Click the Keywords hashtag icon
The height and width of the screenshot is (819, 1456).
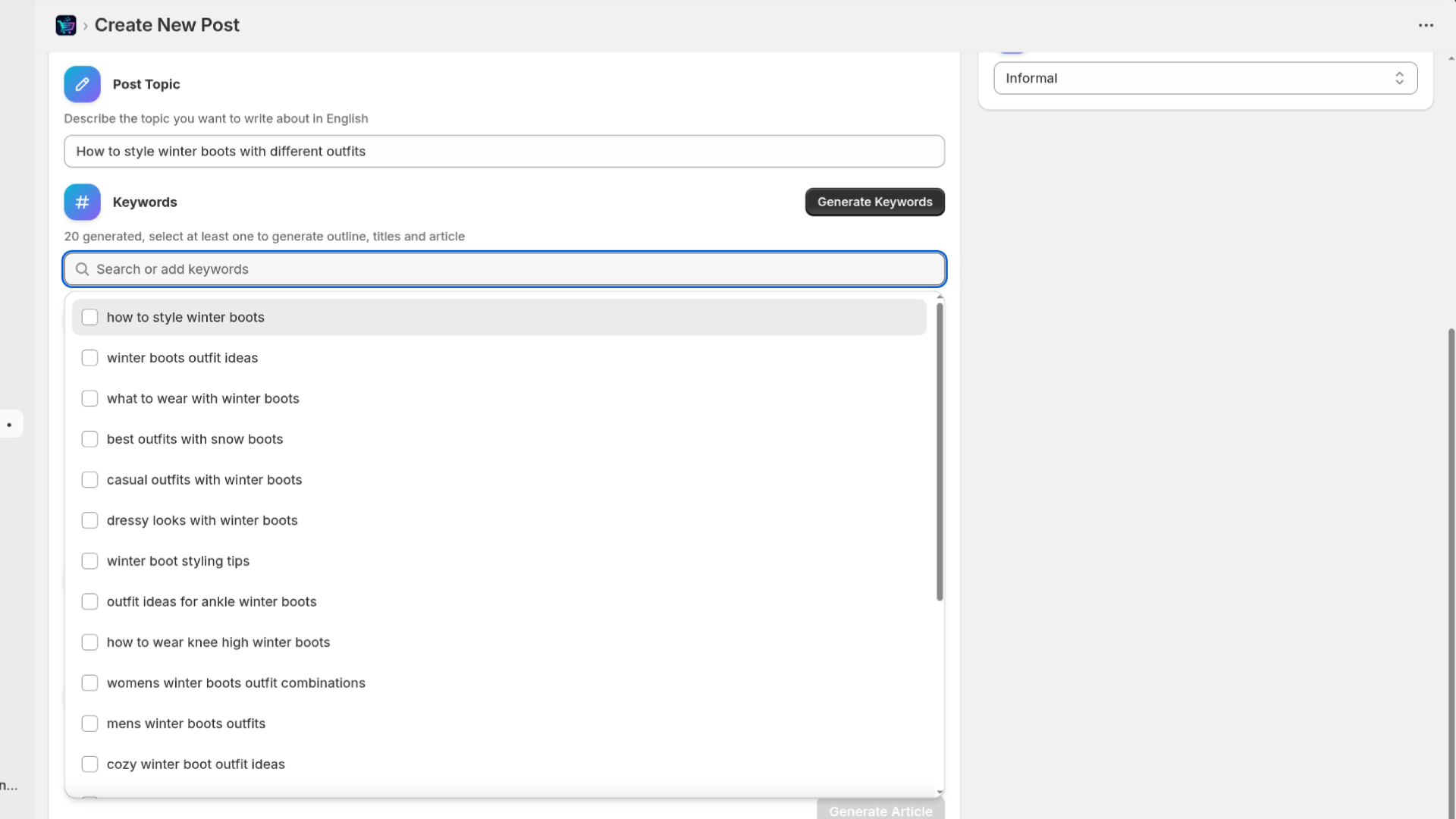(81, 202)
